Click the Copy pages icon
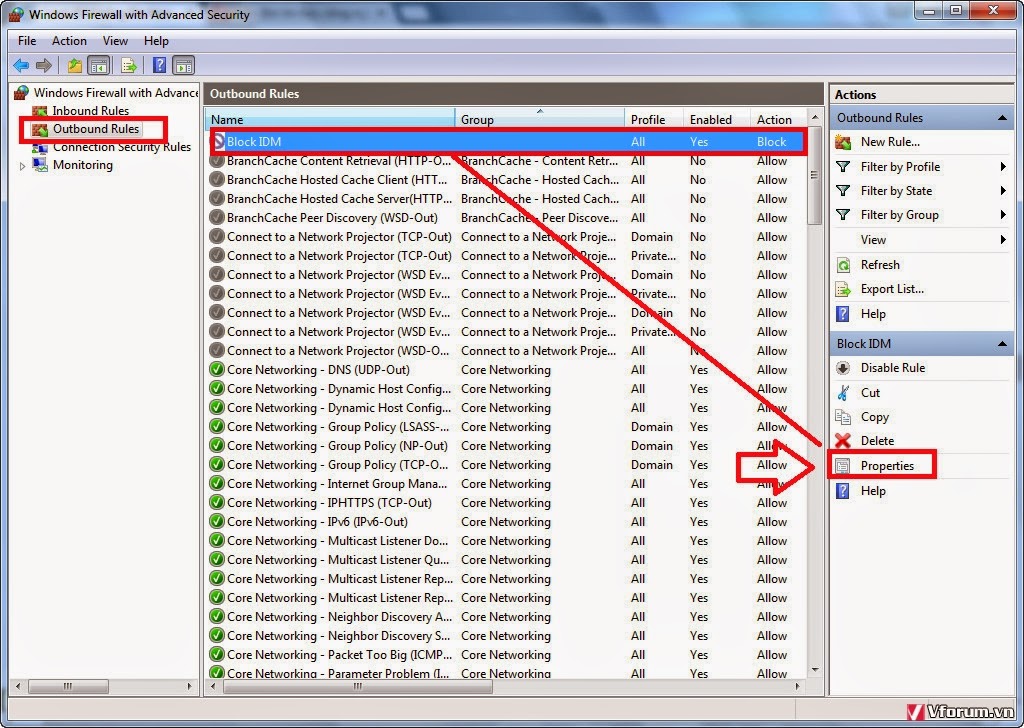Screen dimensions: 1024x728 843,417
